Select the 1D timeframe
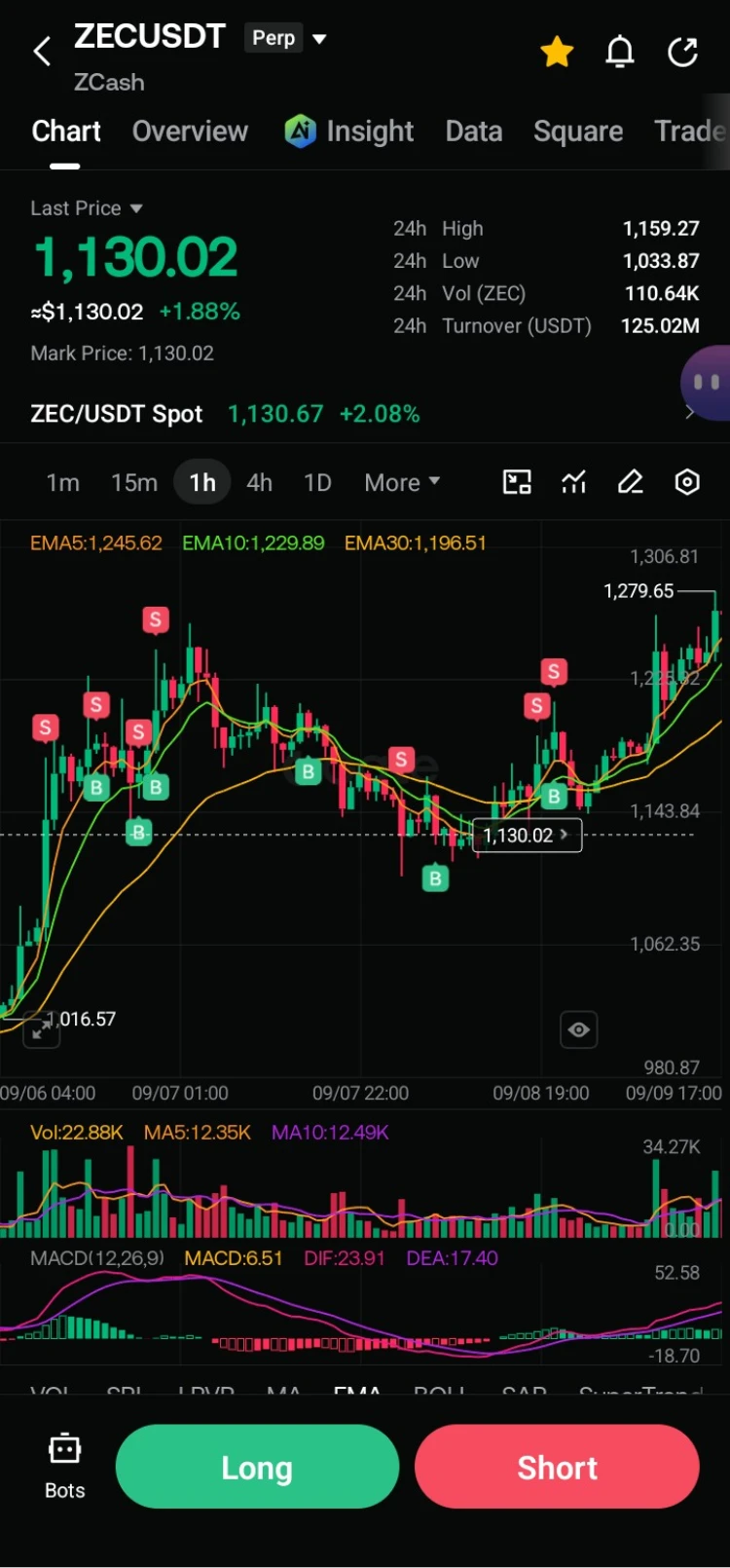The height and width of the screenshot is (1568, 730). 317,482
